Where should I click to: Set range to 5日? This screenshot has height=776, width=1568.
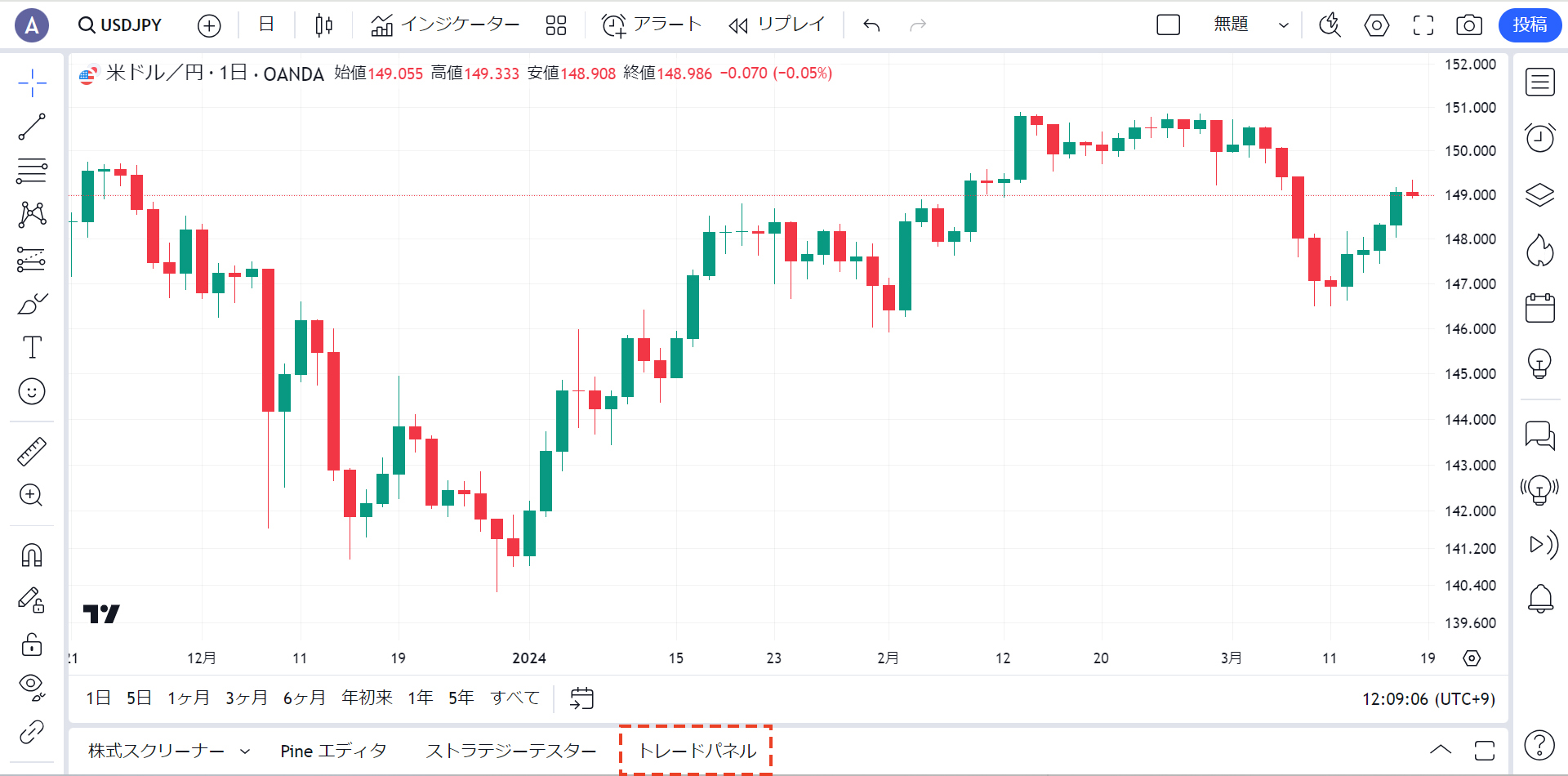(x=139, y=698)
